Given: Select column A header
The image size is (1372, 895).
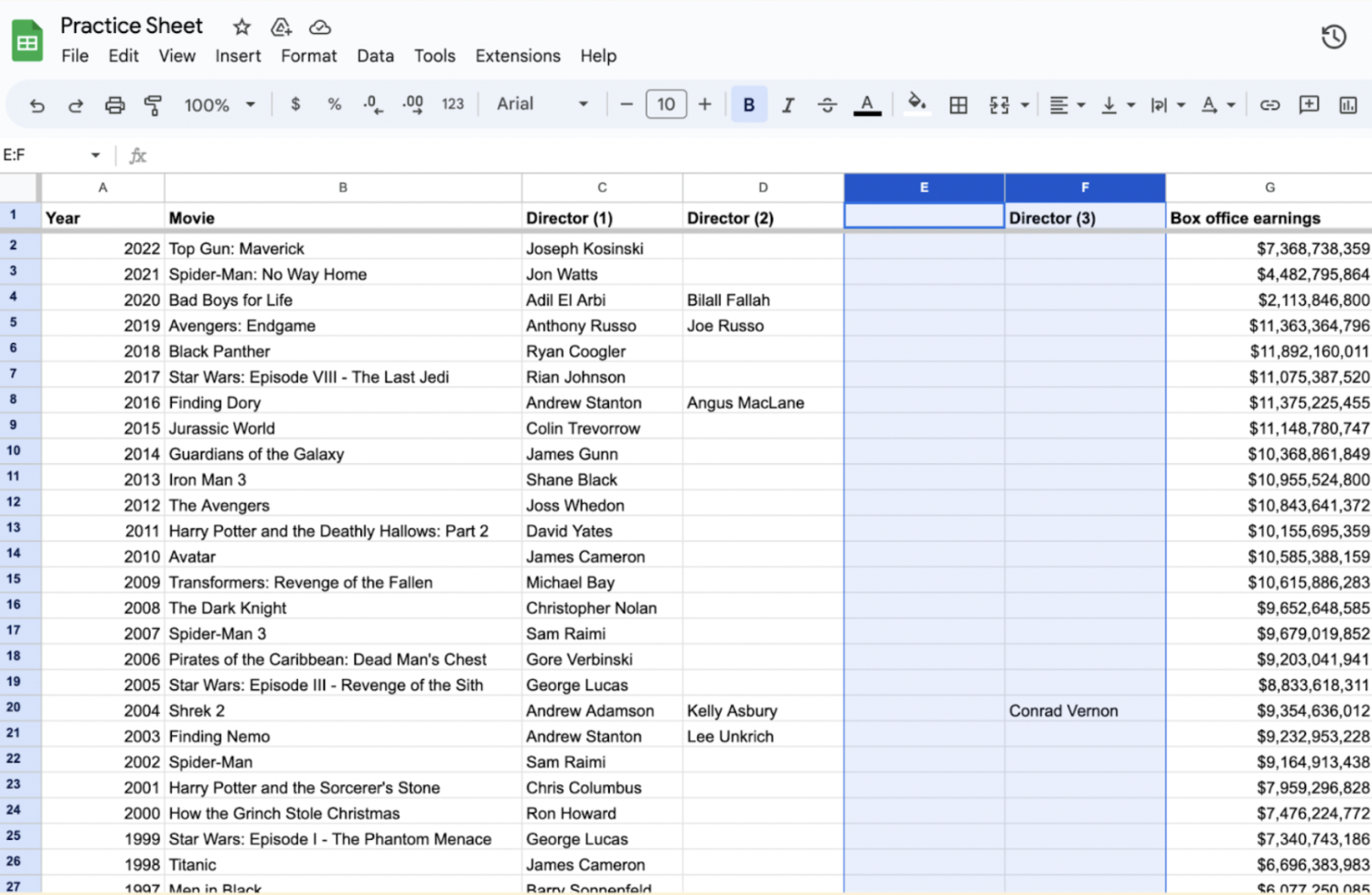Looking at the screenshot, I should [102, 188].
